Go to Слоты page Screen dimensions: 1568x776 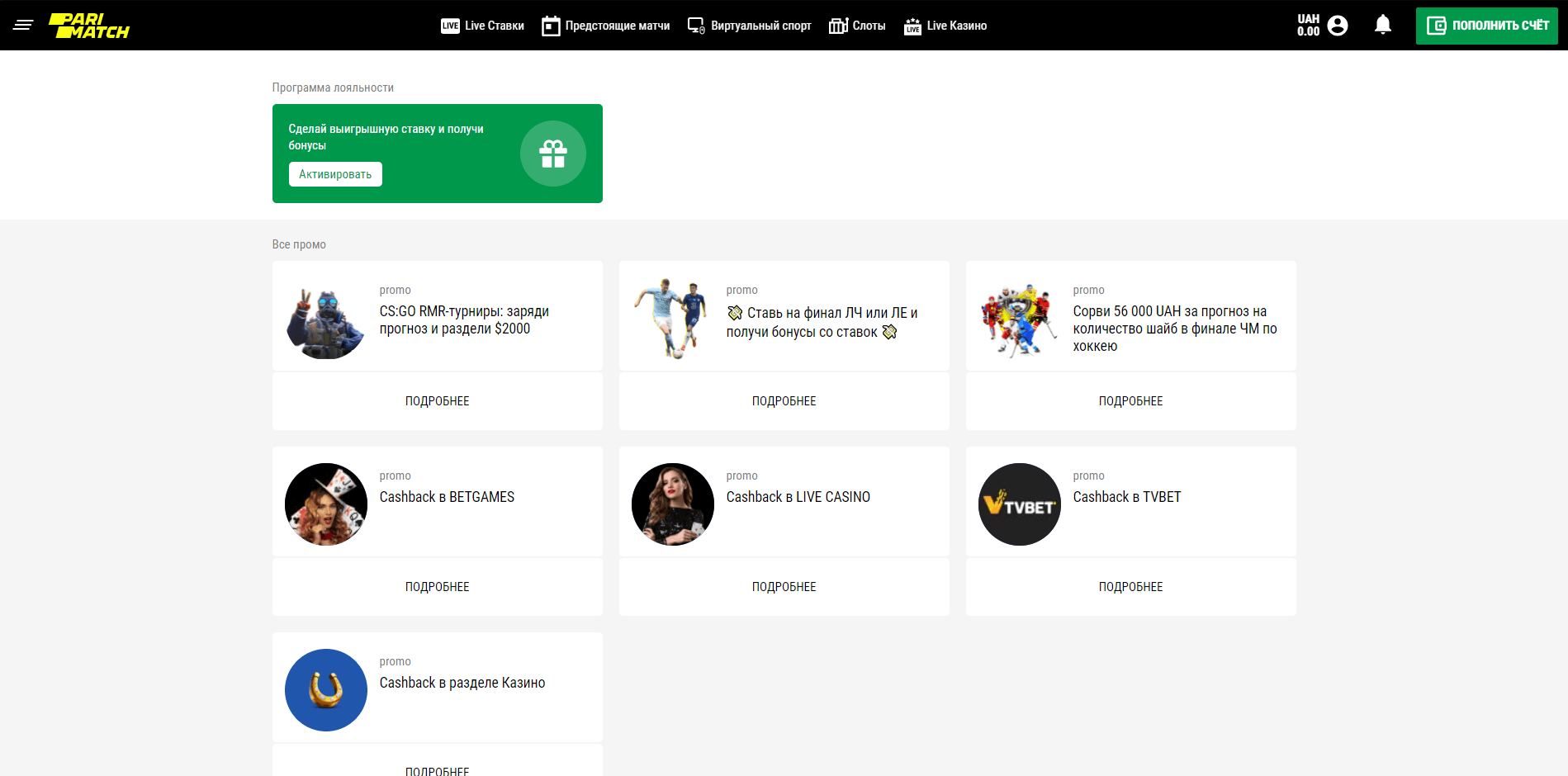pyautogui.click(x=857, y=26)
